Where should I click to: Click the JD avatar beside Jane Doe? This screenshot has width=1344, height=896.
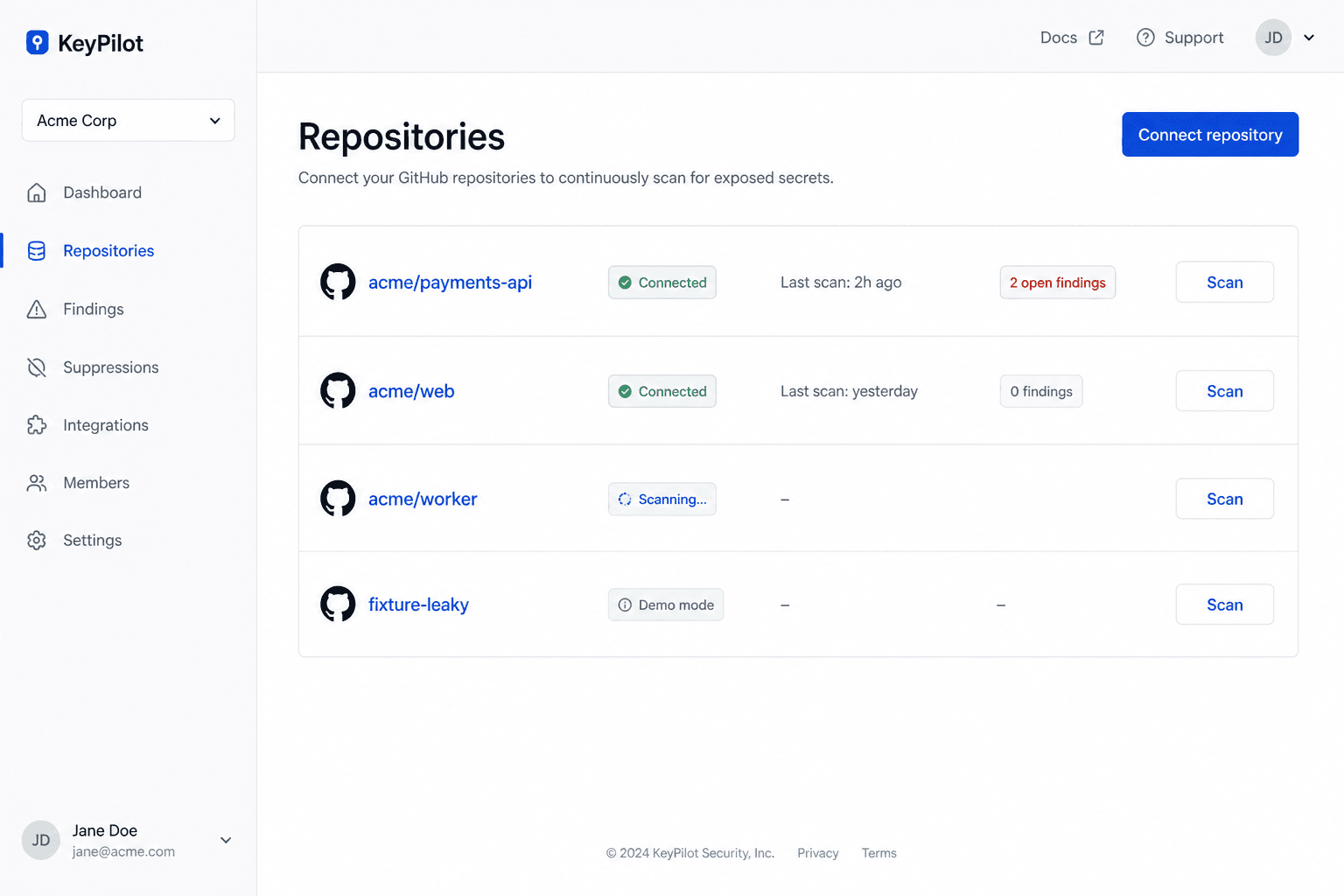pyautogui.click(x=41, y=840)
